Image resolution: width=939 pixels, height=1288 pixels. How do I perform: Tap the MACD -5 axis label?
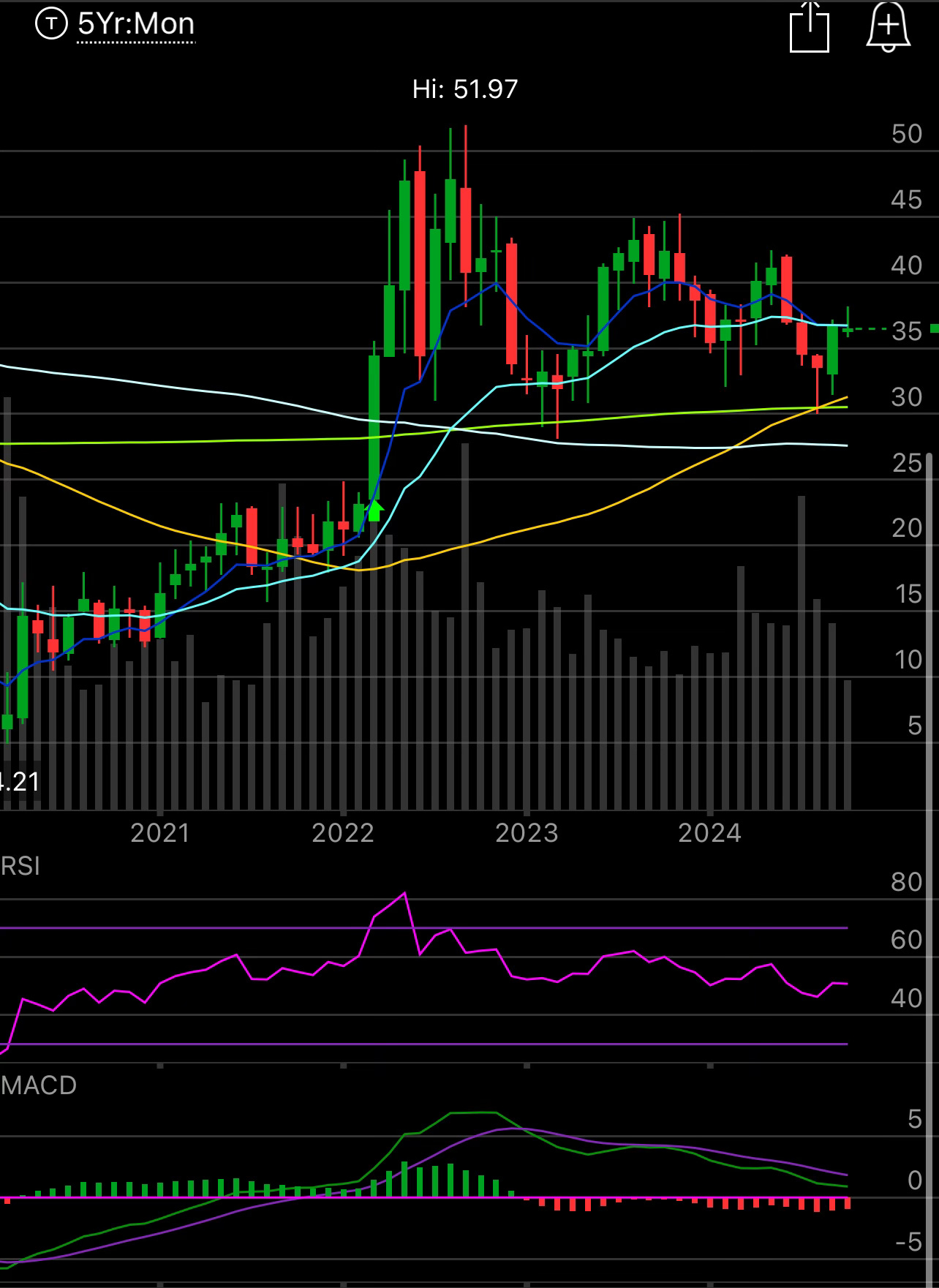909,1242
